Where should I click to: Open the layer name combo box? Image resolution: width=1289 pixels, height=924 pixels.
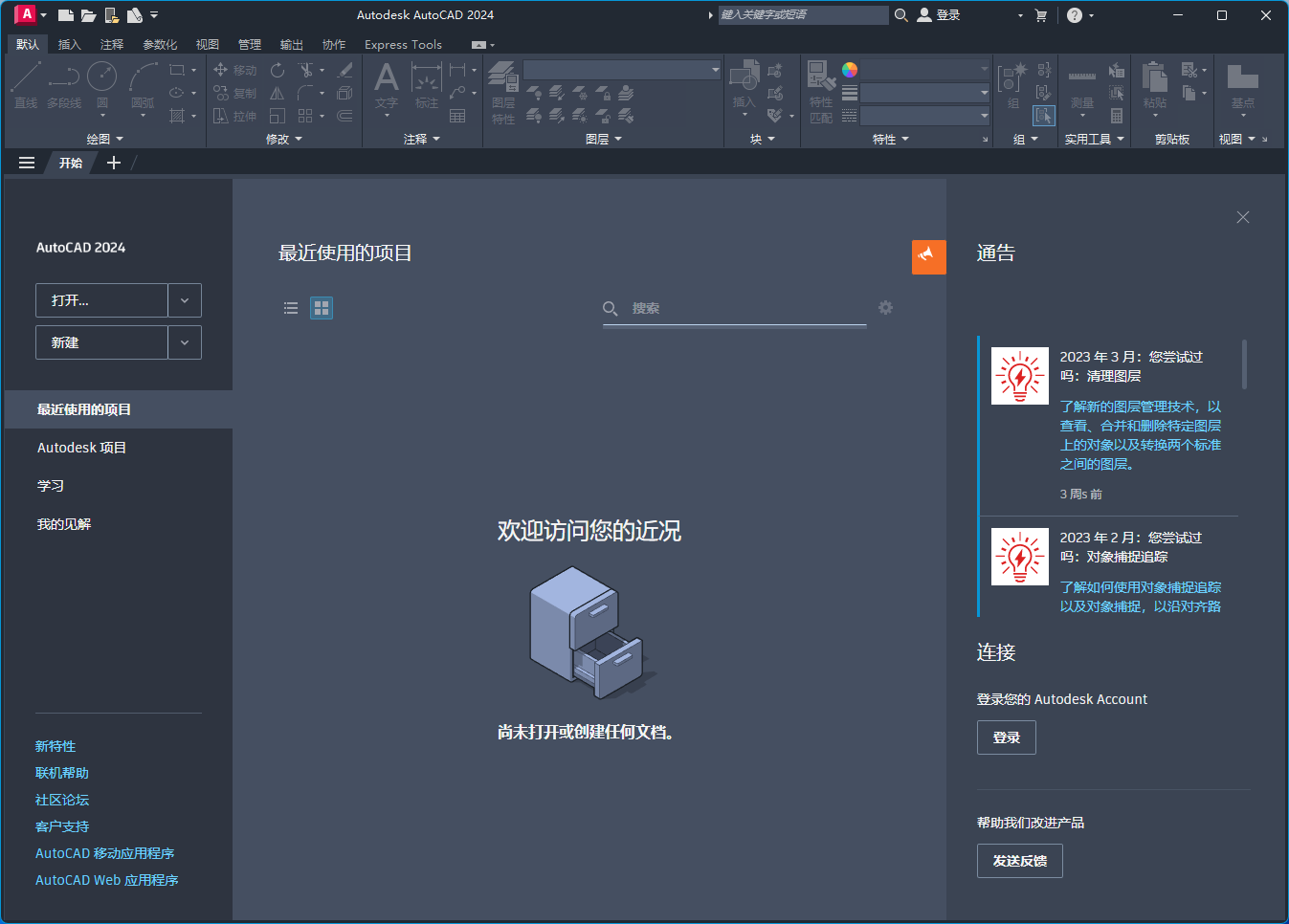[623, 70]
